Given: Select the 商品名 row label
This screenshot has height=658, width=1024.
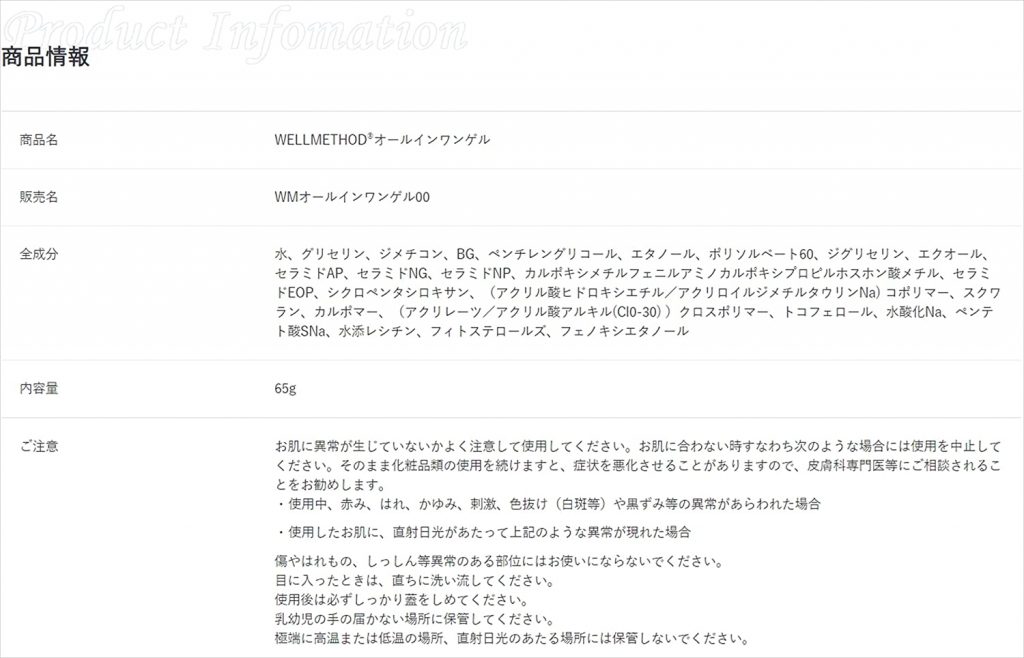Looking at the screenshot, I should 39,140.
